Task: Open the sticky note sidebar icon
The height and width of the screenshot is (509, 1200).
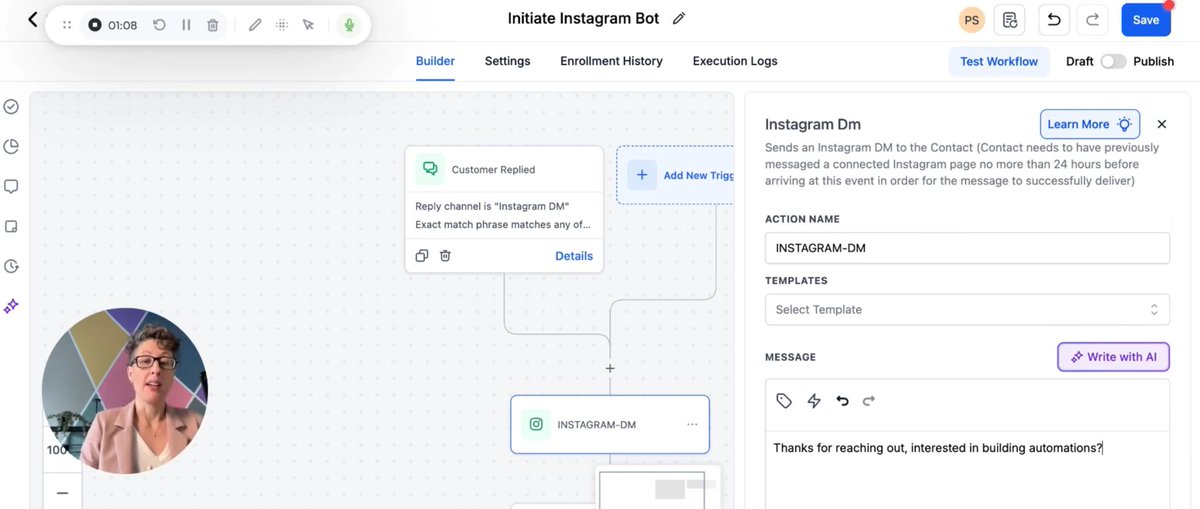Action: [x=12, y=226]
